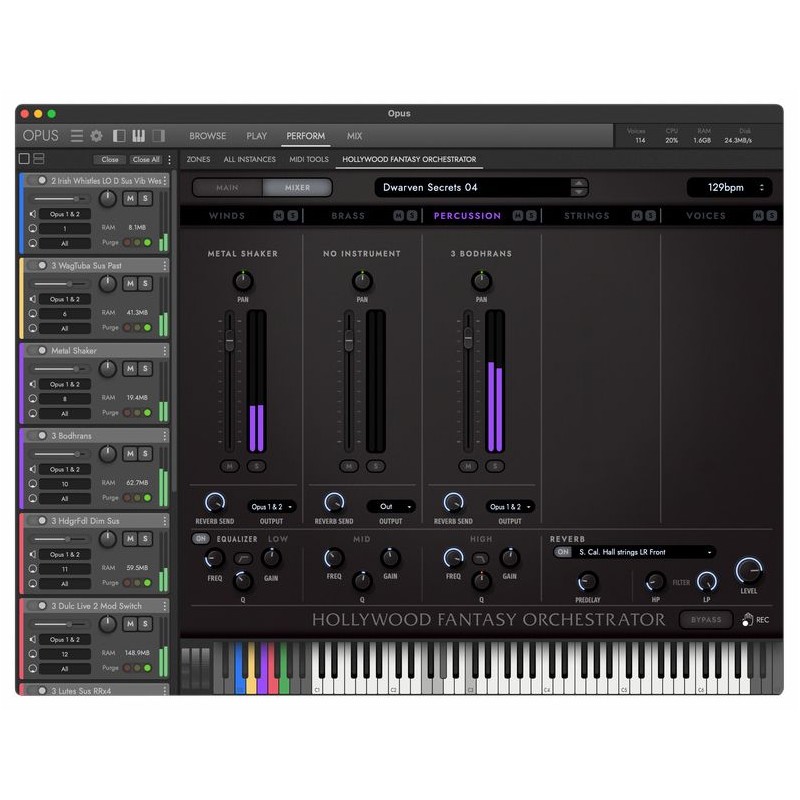Open the Opus hamburger menu
Screen dimensions: 800x800
pyautogui.click(x=77, y=136)
